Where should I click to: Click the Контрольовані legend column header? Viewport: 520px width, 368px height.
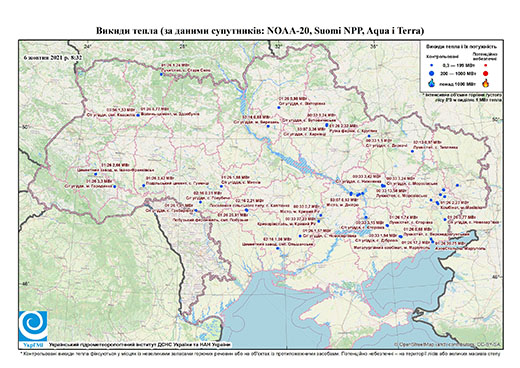[x=442, y=57]
